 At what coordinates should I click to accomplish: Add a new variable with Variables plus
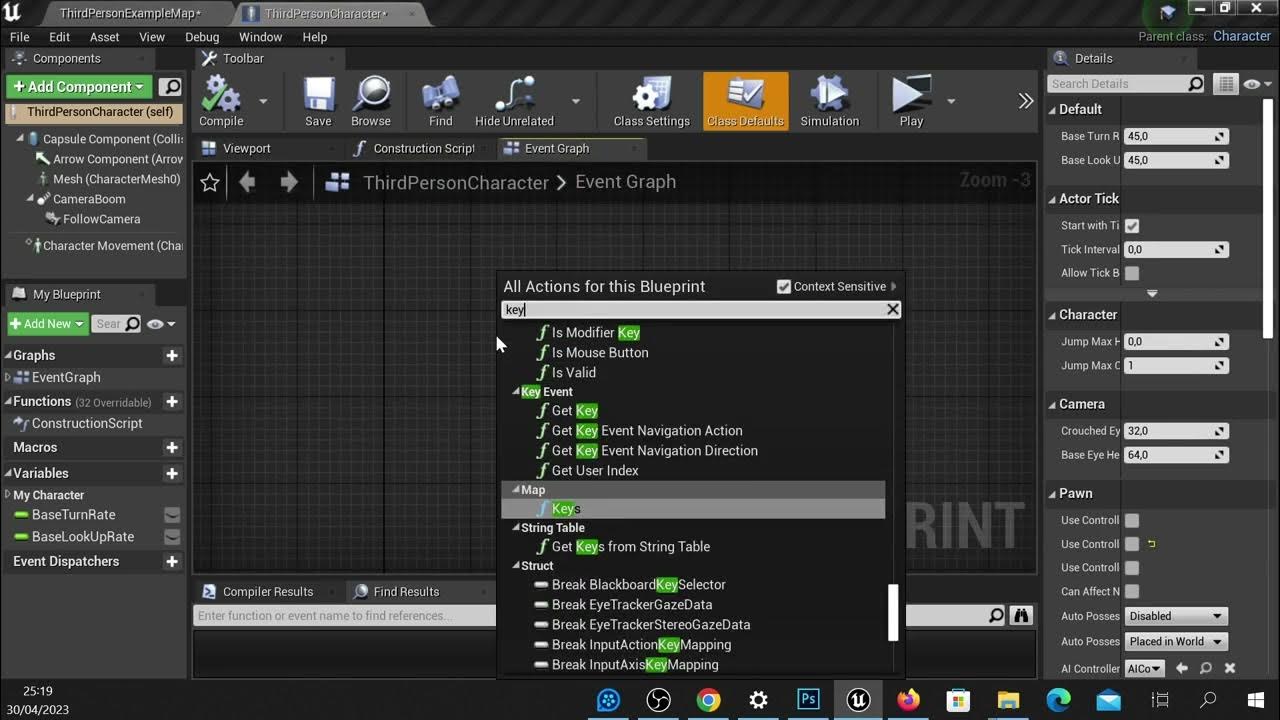click(172, 473)
